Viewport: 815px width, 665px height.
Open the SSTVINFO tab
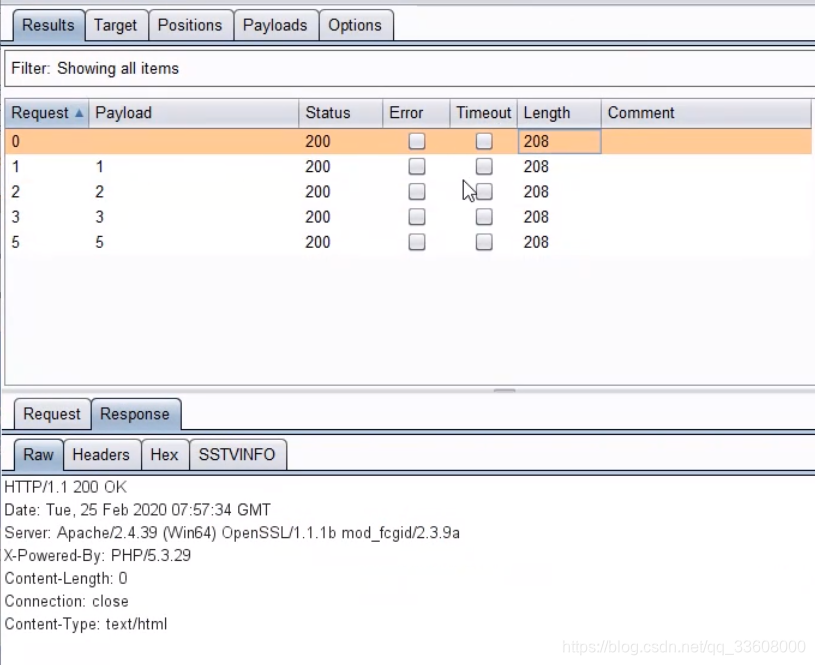click(237, 454)
